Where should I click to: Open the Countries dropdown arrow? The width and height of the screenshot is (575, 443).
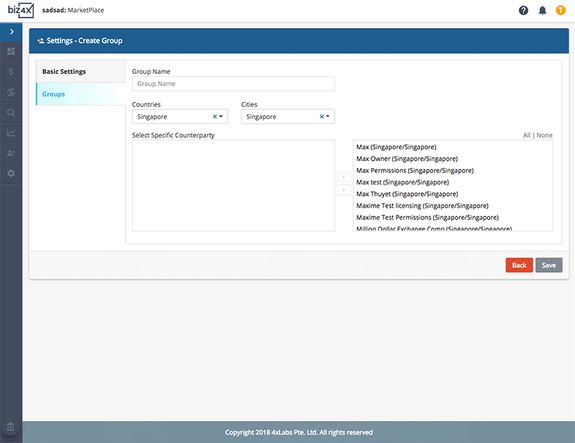(x=221, y=117)
